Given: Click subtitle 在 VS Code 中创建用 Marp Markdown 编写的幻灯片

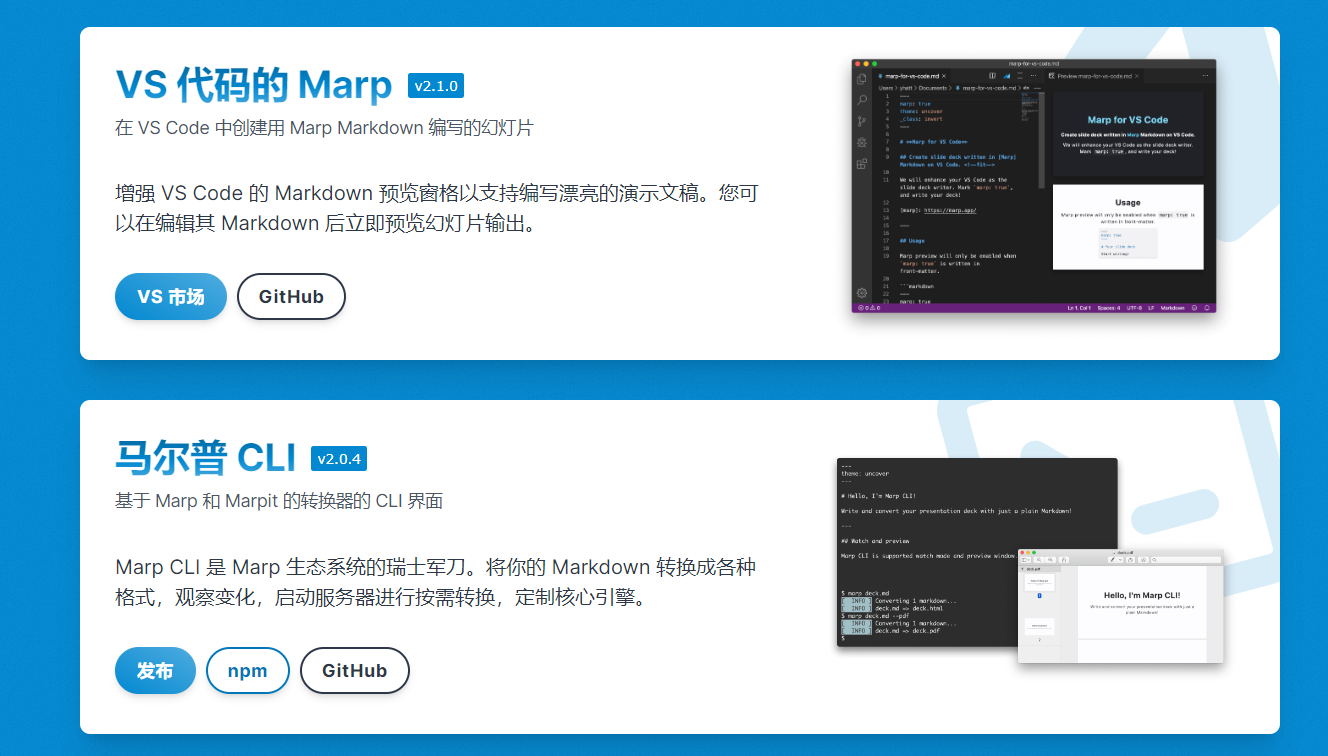Looking at the screenshot, I should click(x=324, y=128).
